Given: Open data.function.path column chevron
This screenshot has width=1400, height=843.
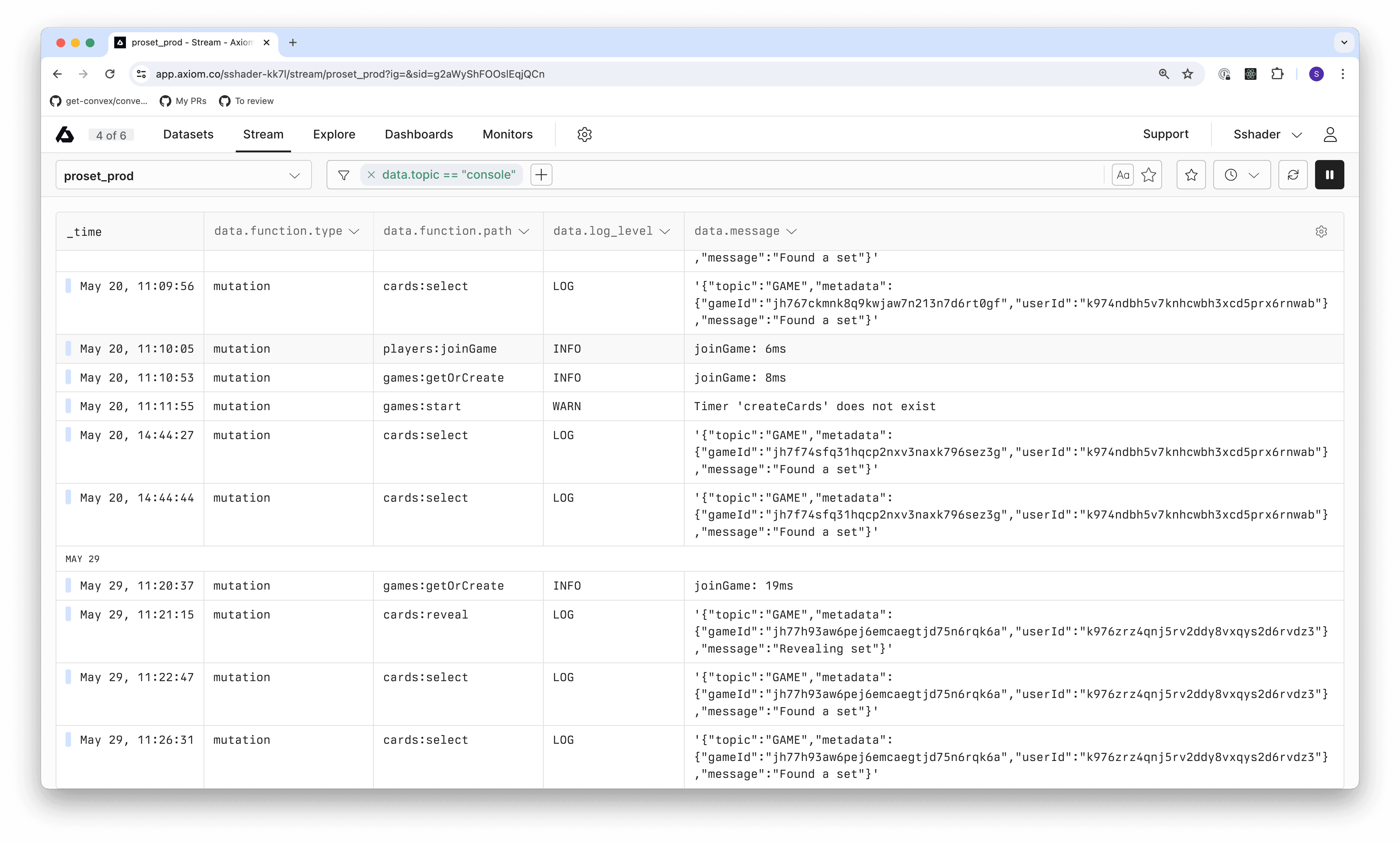Looking at the screenshot, I should point(524,231).
